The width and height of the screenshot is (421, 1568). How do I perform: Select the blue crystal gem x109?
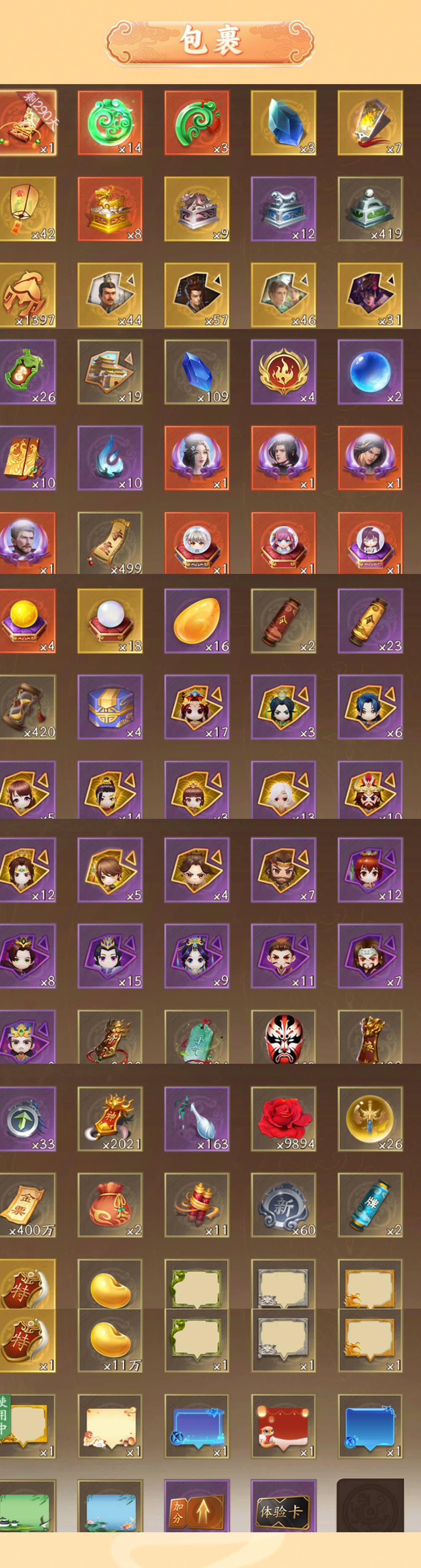tap(197, 372)
